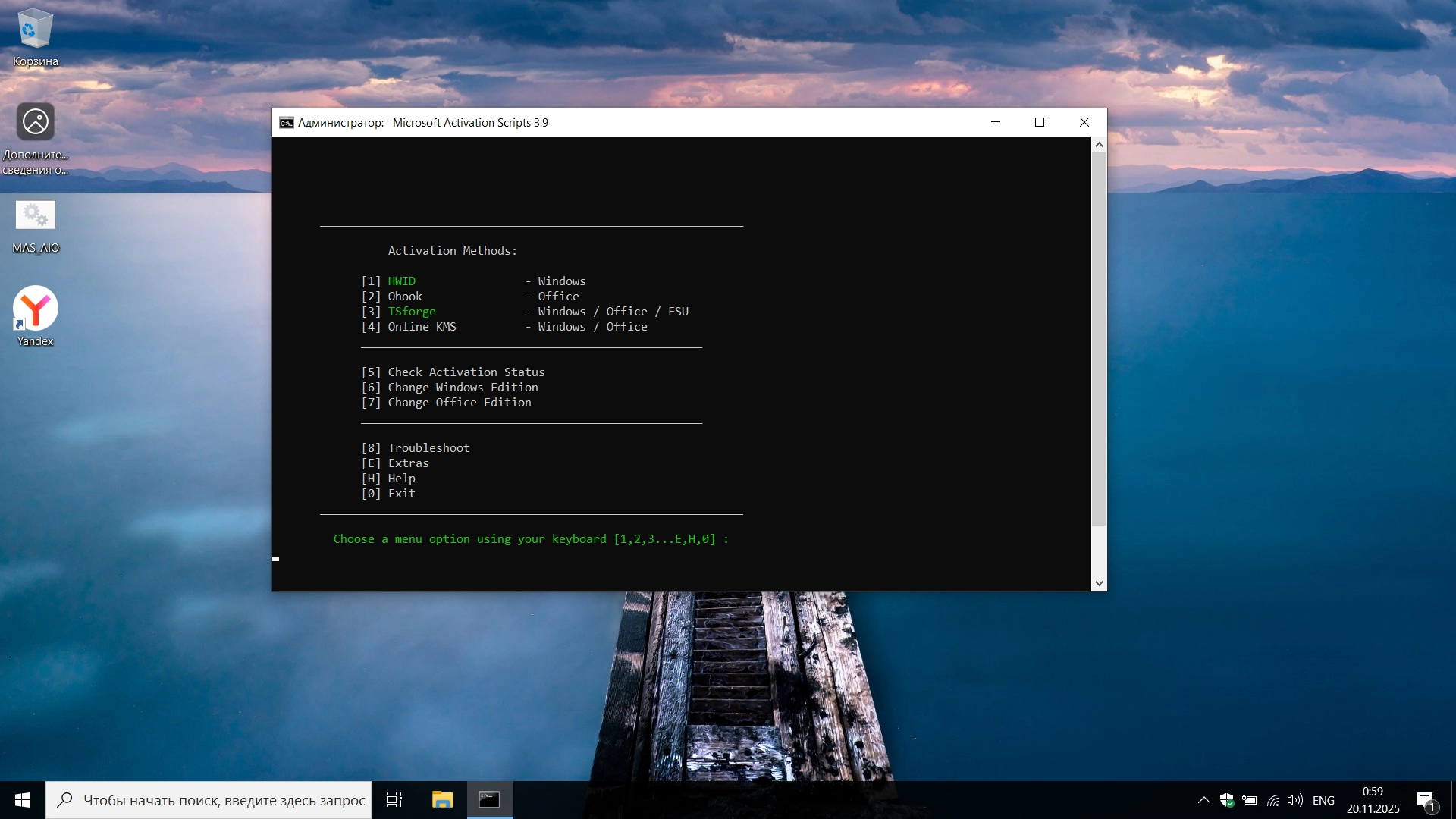Click the cmd icon in the title bar
The width and height of the screenshot is (1456, 819).
(286, 123)
